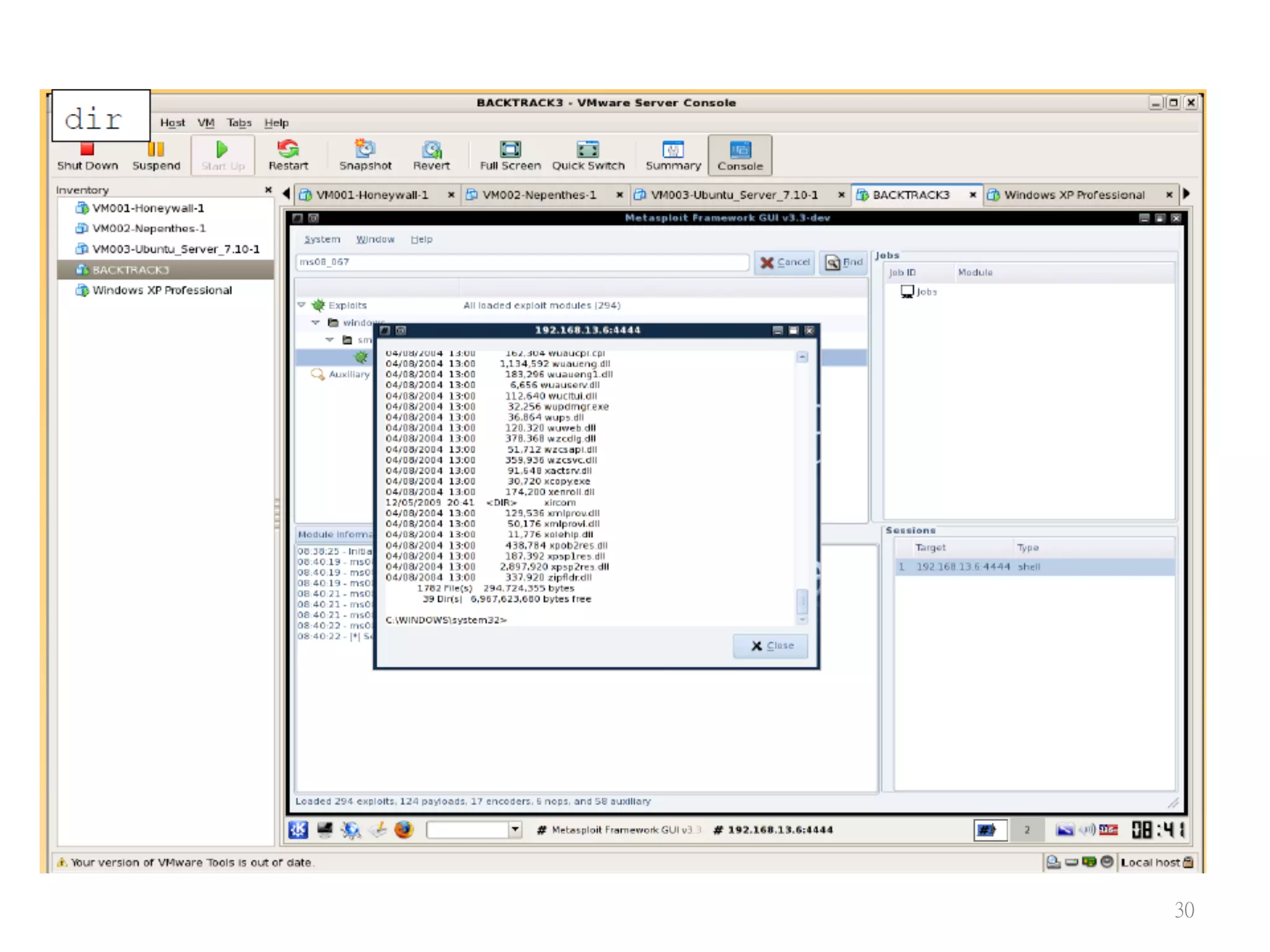Screen dimensions: 1270x952
Task: Collapse the Exploits tree node
Action: 302,305
